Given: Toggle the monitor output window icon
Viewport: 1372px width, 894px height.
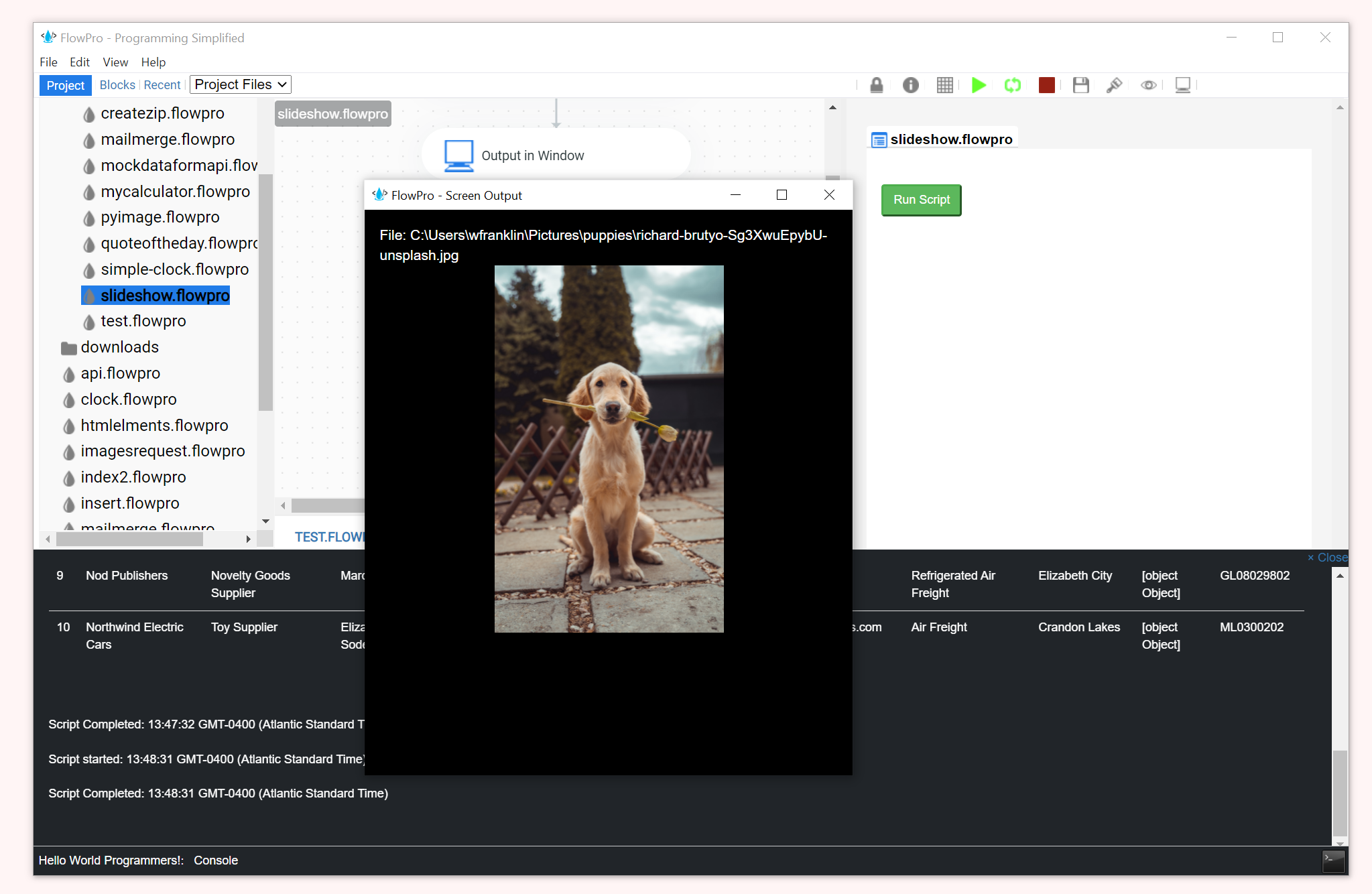Looking at the screenshot, I should click(x=1183, y=85).
